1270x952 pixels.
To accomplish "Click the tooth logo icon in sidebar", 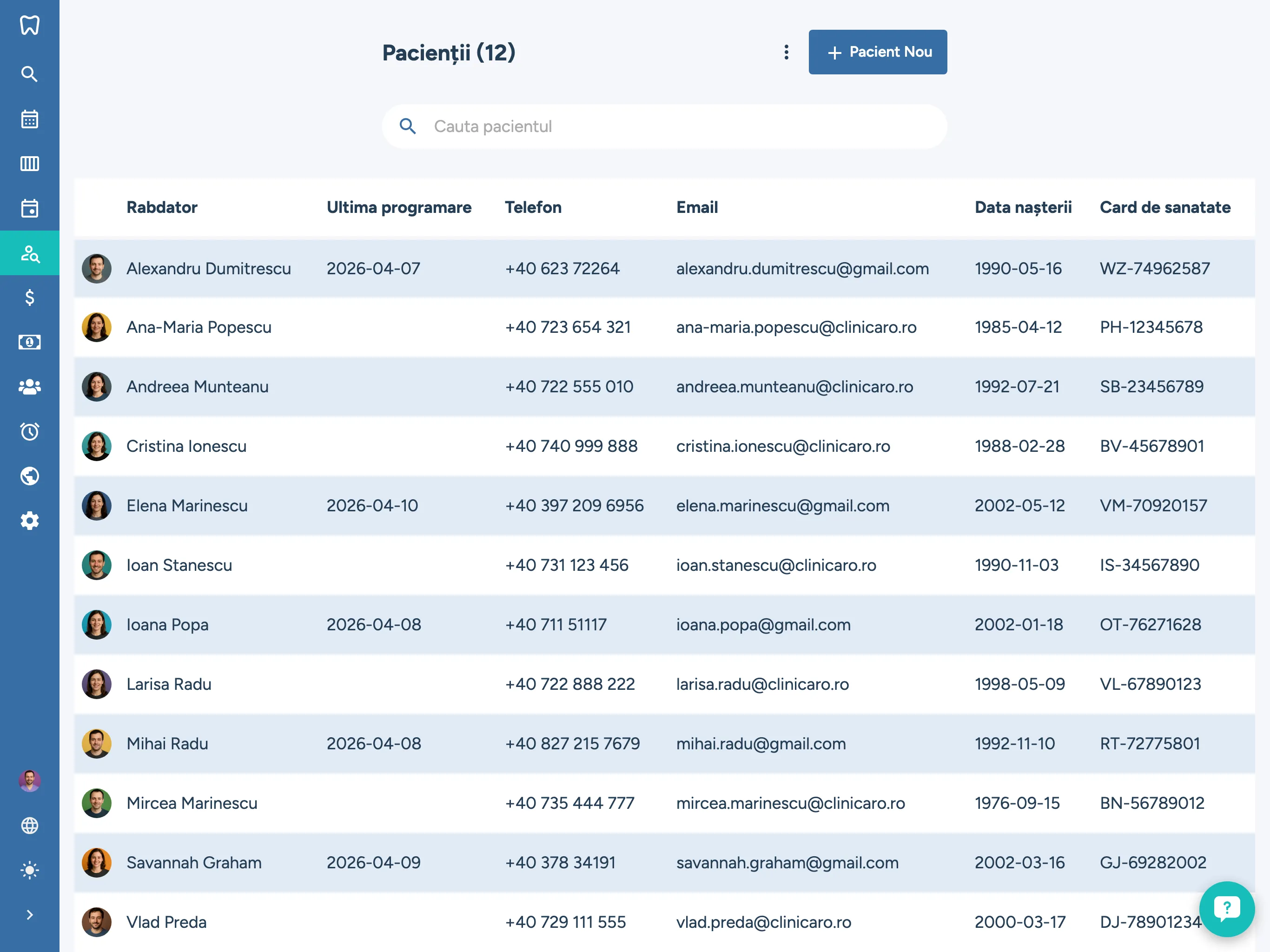I will [29, 25].
